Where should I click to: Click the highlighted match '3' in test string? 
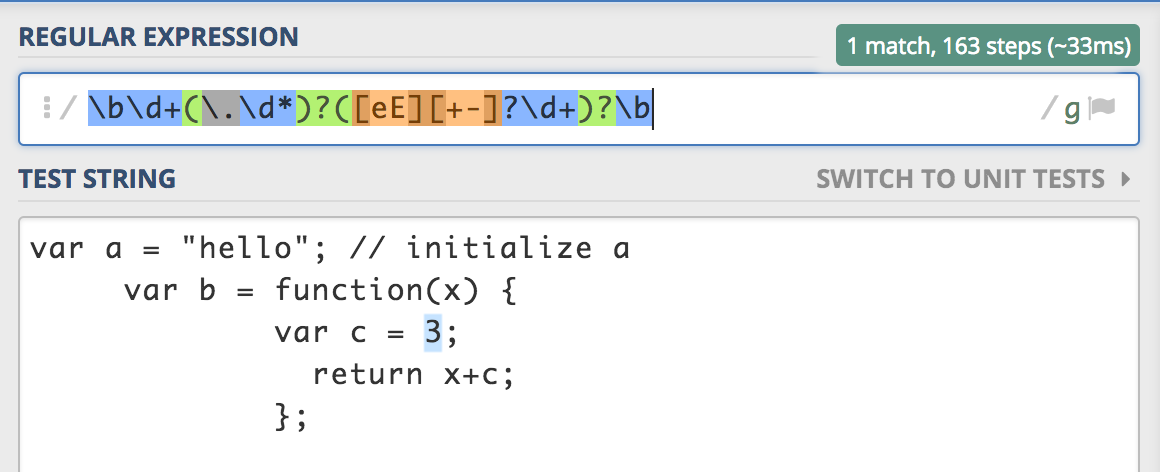pyautogui.click(x=433, y=333)
